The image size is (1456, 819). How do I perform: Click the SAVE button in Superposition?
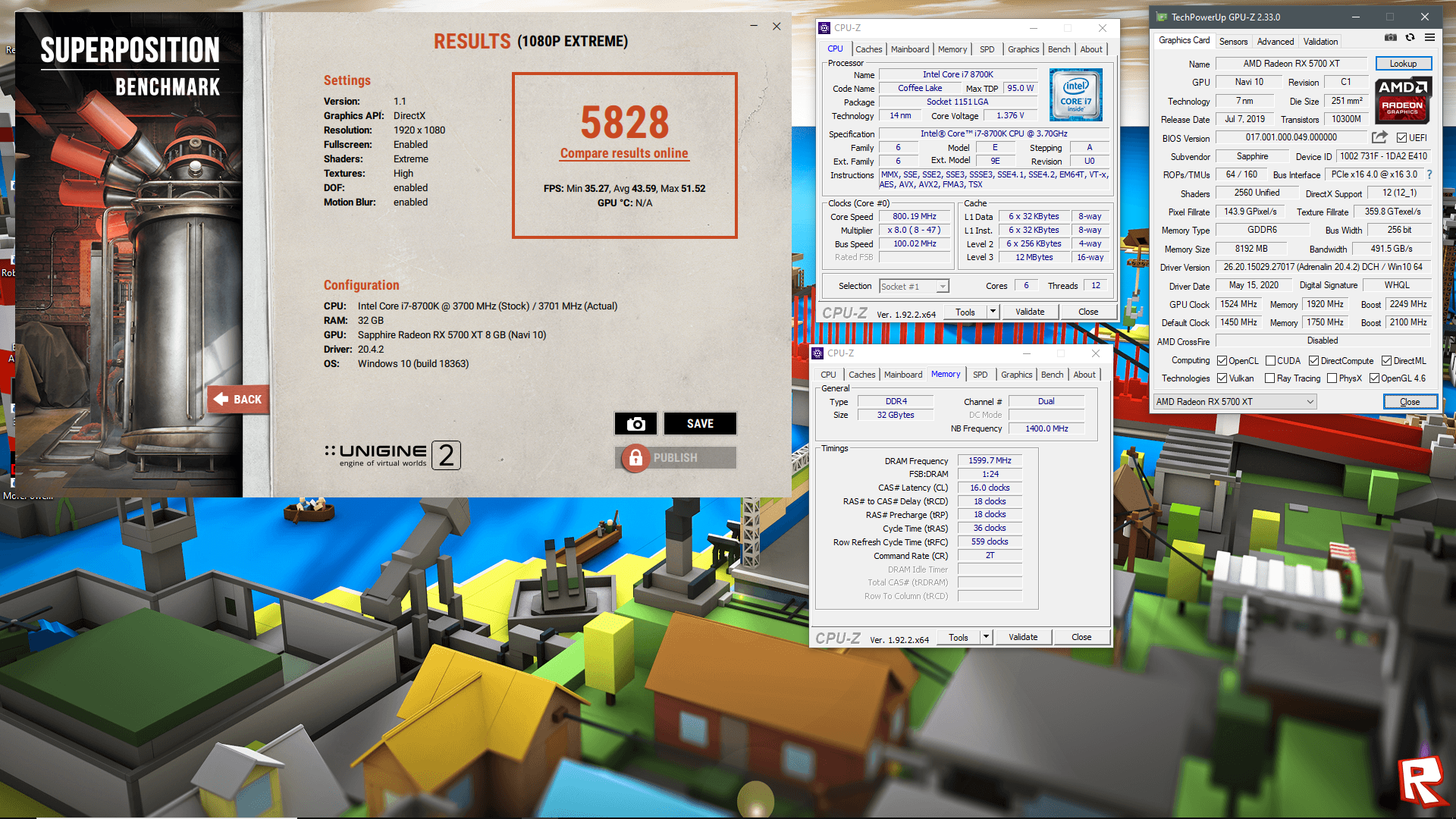tap(700, 424)
